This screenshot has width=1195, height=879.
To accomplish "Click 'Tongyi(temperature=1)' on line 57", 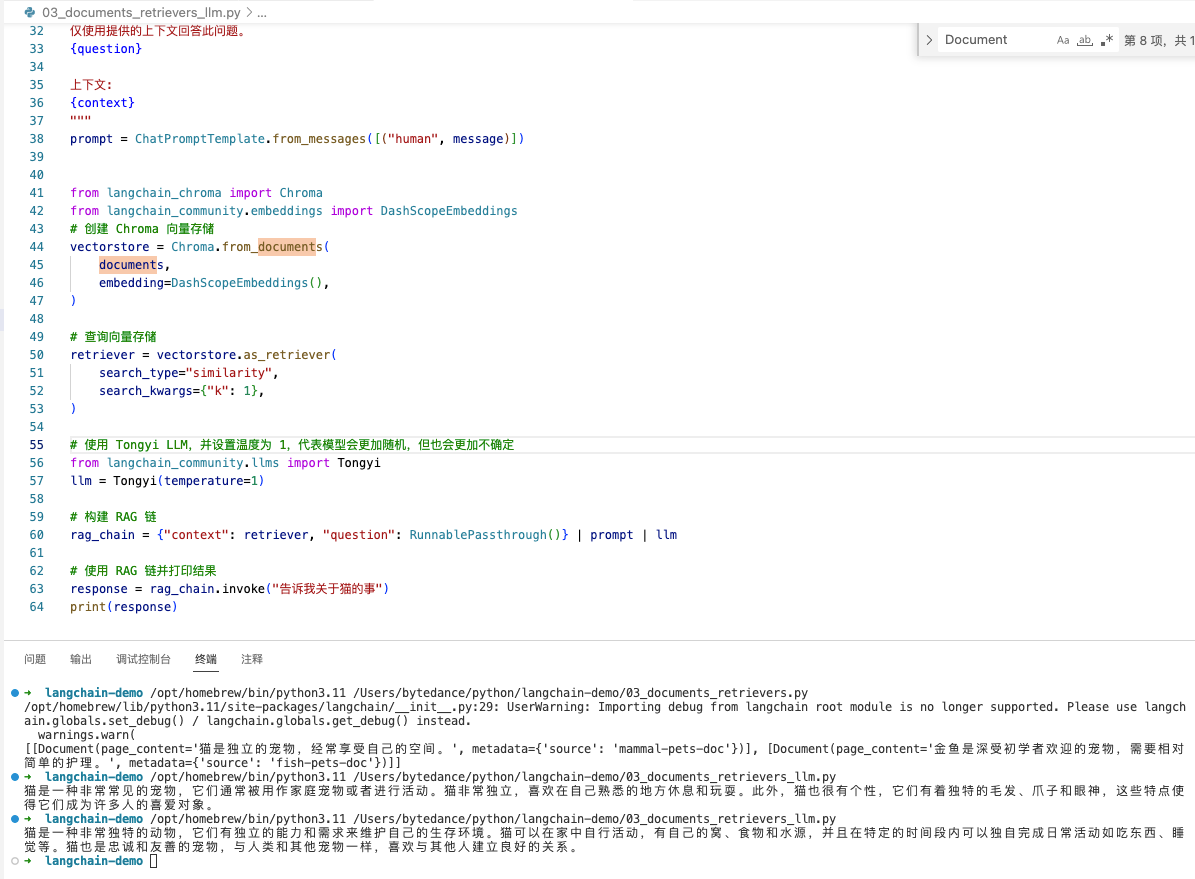I will coord(188,481).
